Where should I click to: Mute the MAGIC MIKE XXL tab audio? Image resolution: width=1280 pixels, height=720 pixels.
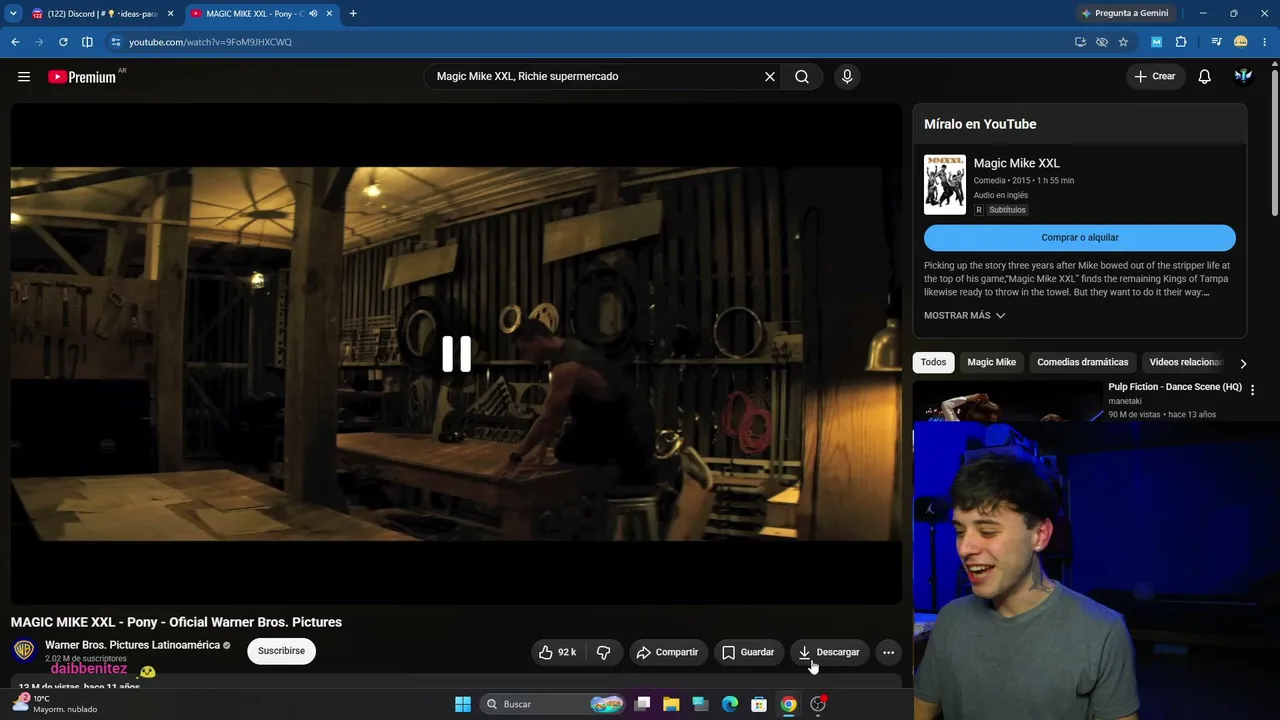coord(314,14)
